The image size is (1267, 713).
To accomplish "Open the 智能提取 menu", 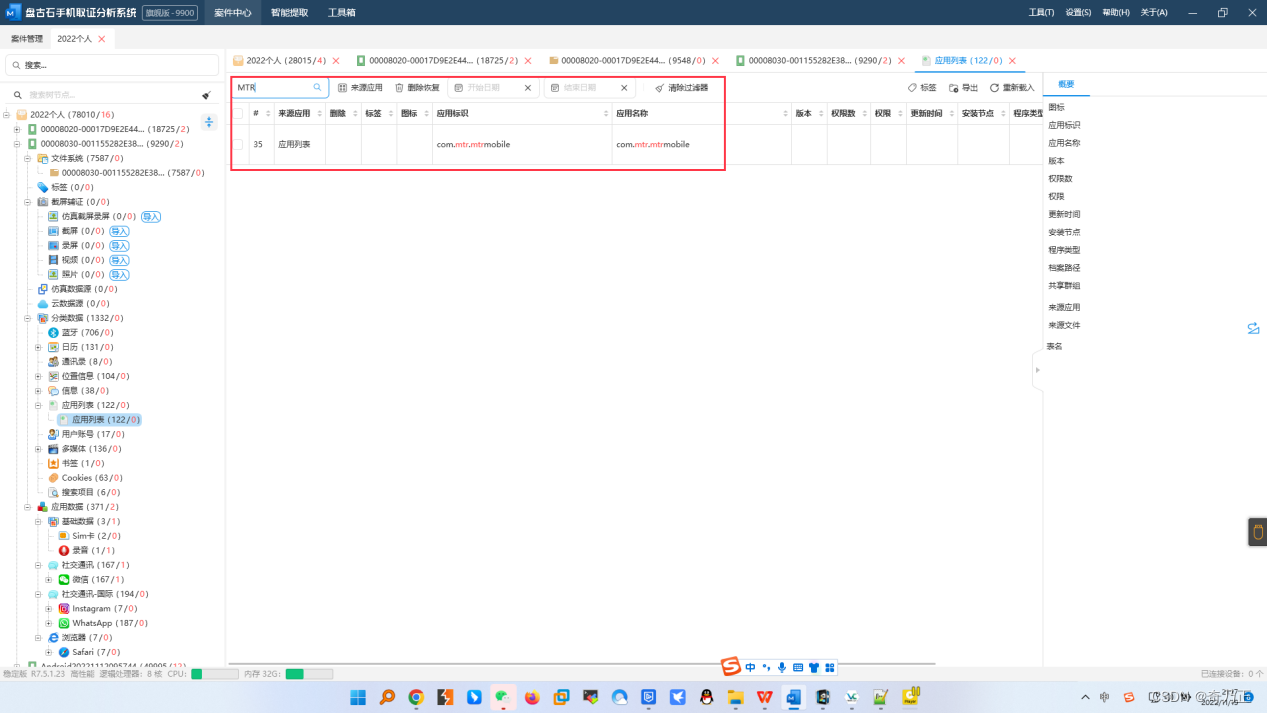I will click(x=289, y=13).
